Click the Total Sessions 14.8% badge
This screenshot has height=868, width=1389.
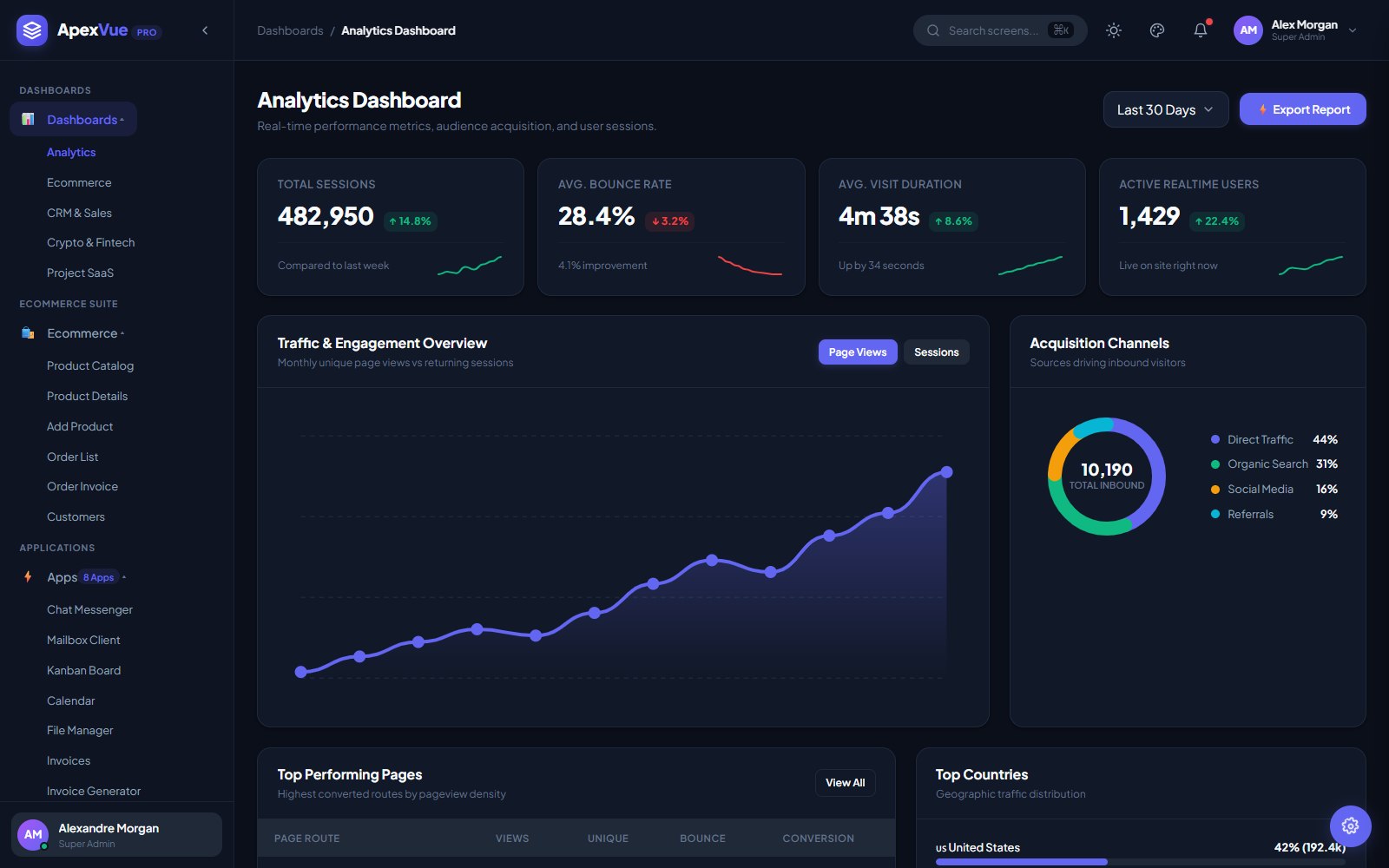410,221
